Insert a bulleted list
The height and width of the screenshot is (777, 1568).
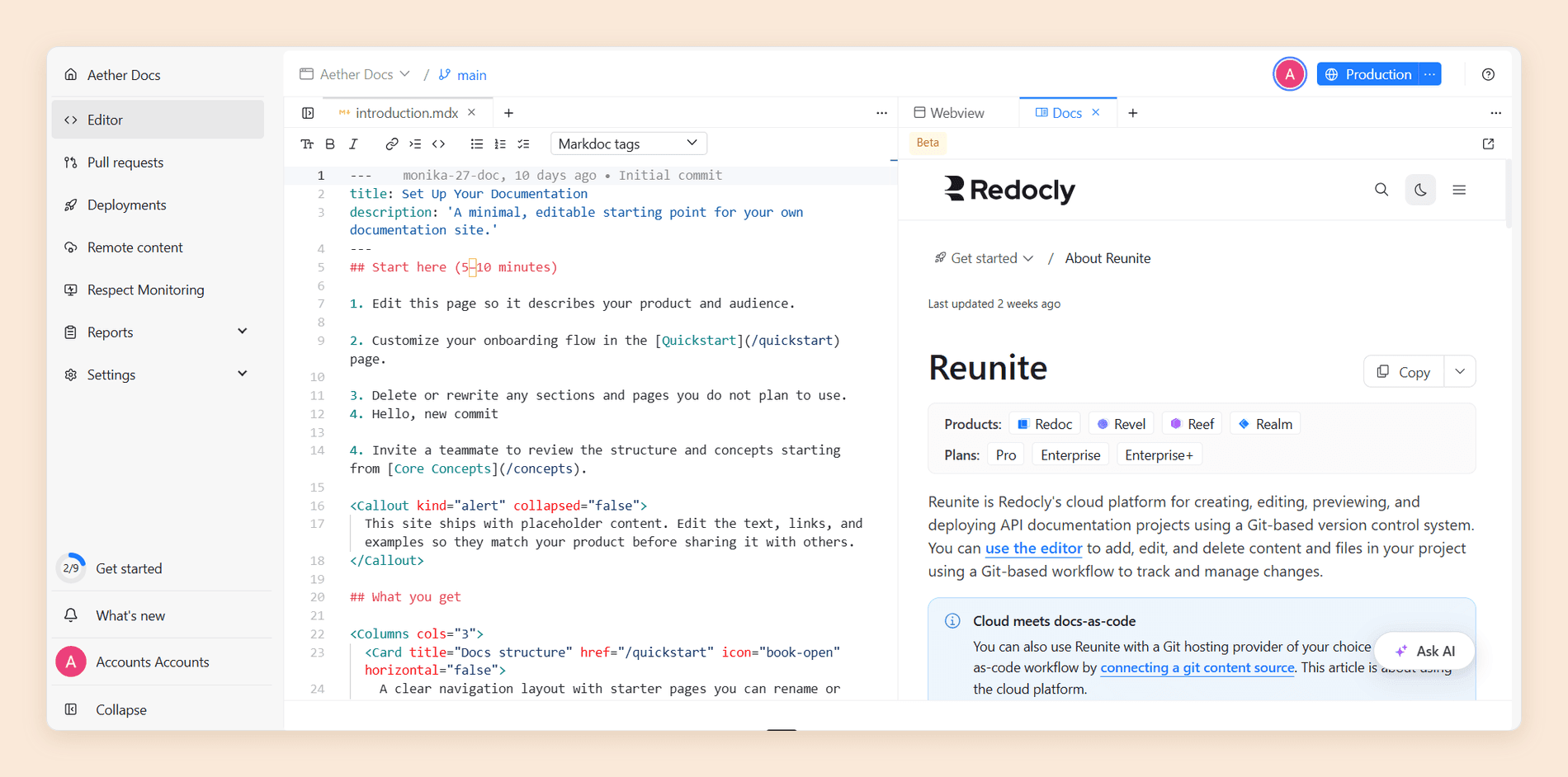(477, 144)
